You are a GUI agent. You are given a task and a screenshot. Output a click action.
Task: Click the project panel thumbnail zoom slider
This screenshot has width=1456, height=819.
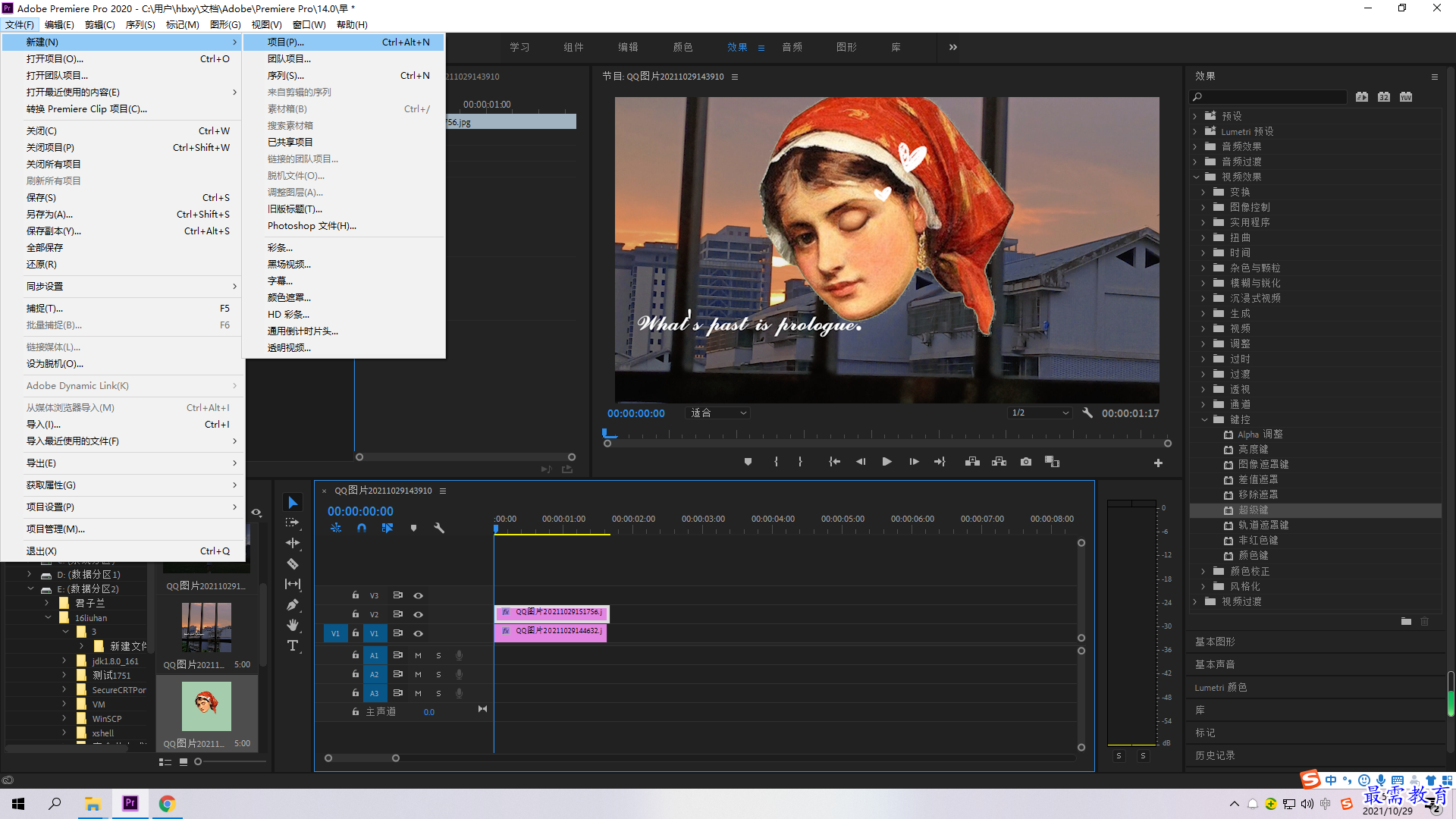[198, 762]
